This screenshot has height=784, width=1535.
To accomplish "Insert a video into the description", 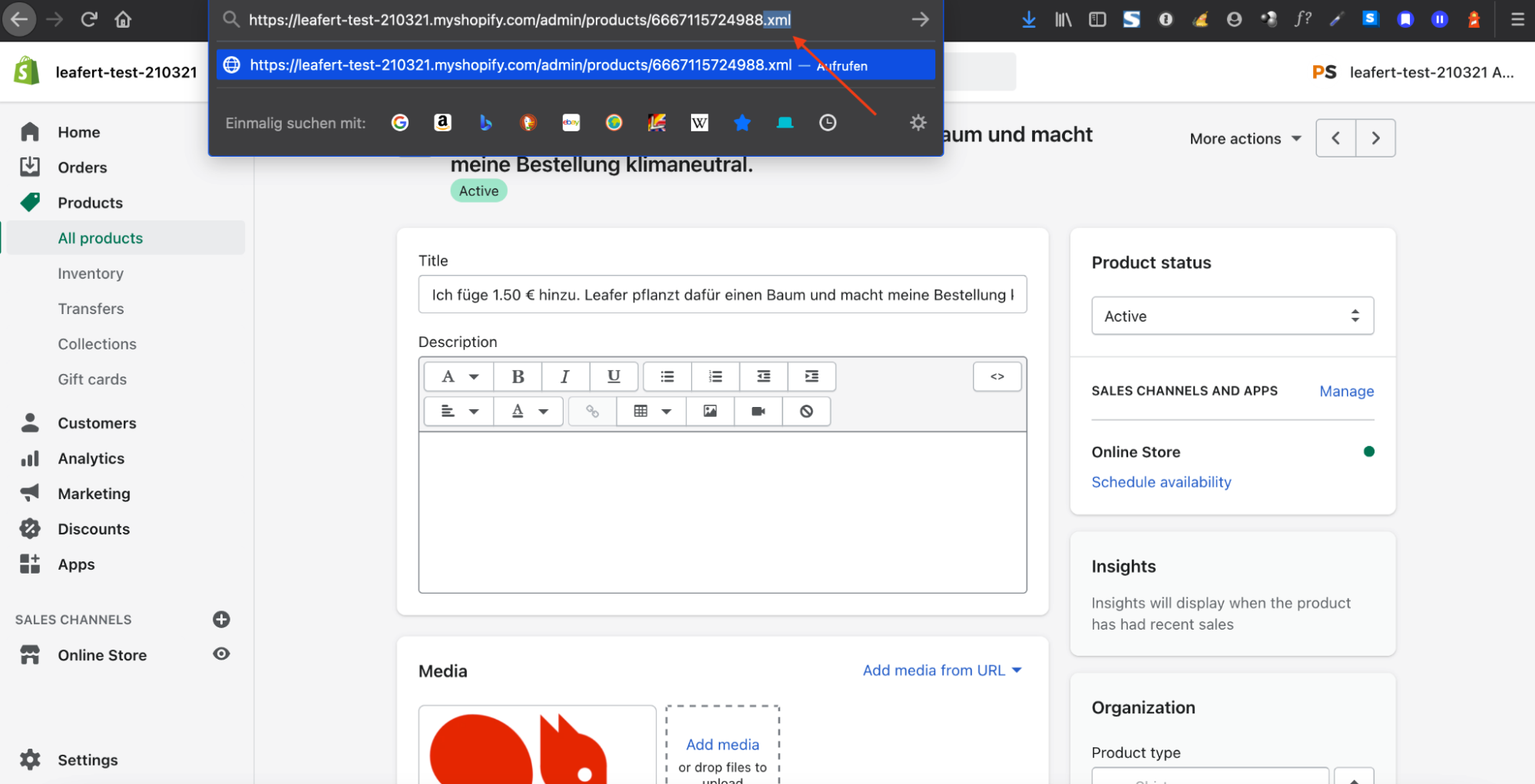I will click(x=757, y=411).
